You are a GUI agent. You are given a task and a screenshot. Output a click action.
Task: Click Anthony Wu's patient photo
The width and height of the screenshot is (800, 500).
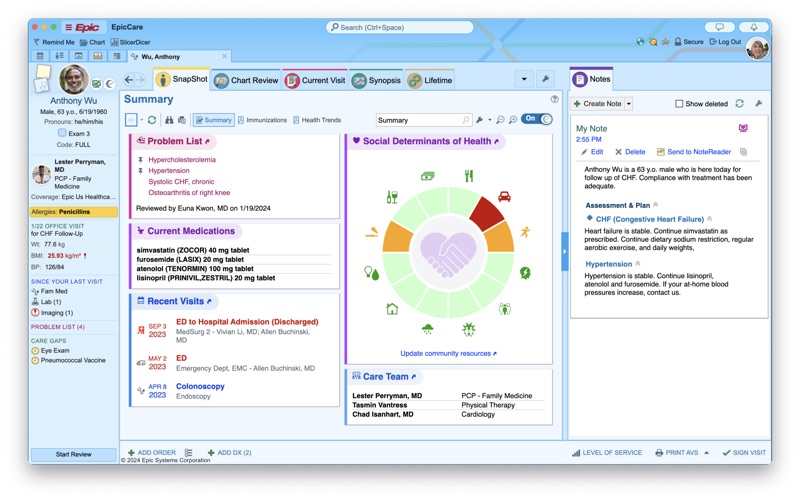coord(74,79)
